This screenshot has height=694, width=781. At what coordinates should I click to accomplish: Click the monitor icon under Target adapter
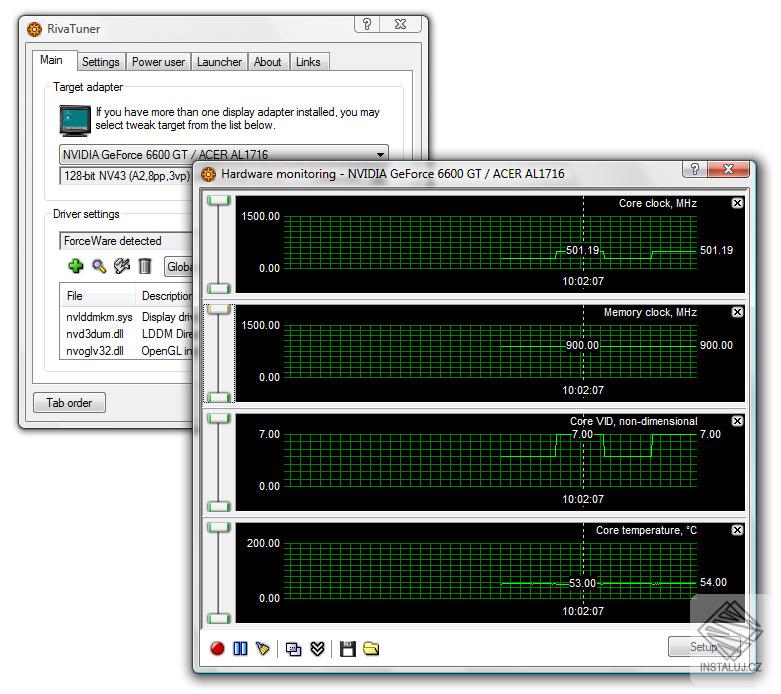pyautogui.click(x=75, y=120)
